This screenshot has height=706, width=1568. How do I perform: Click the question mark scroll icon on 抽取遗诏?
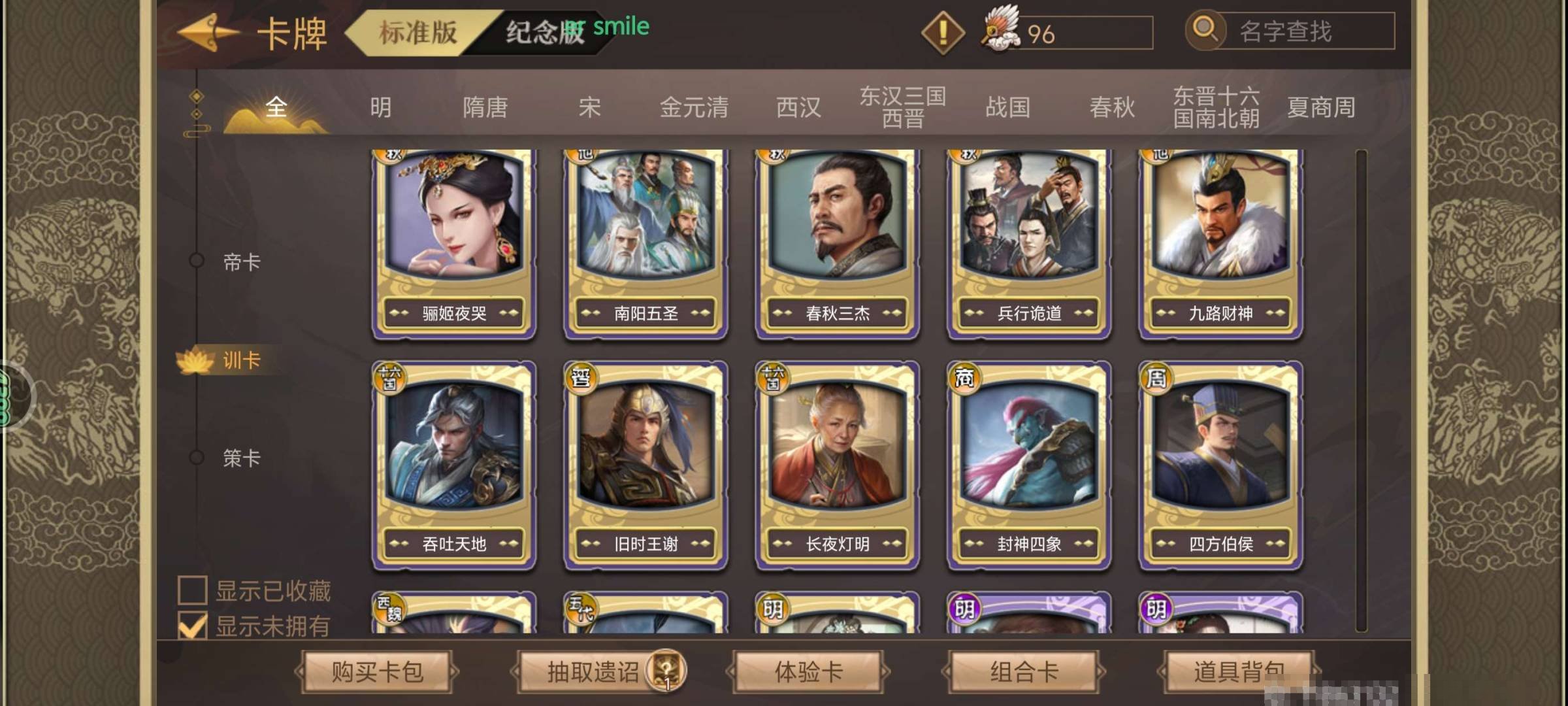pos(666,671)
